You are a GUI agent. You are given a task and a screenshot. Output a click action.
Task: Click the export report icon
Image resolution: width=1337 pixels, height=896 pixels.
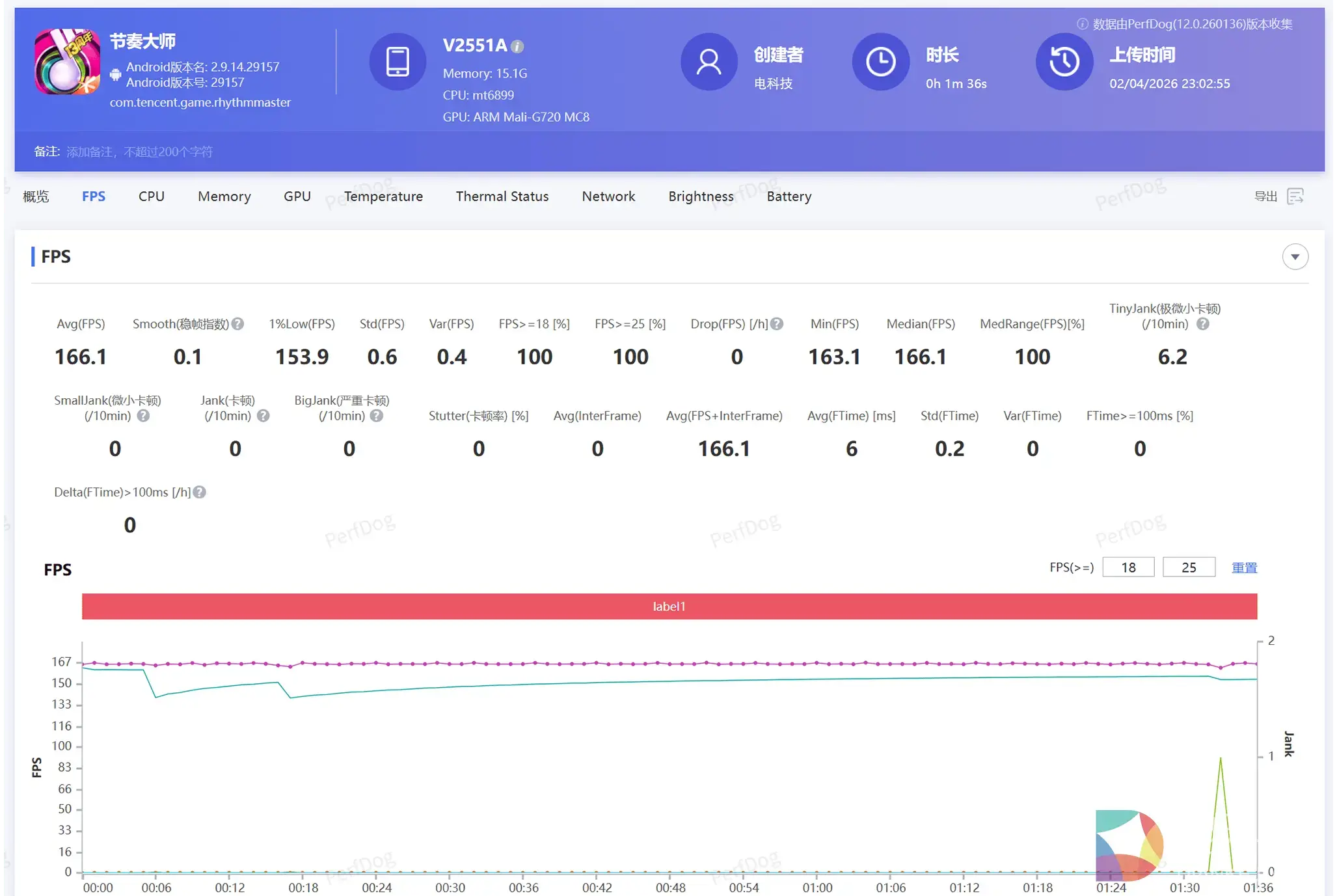[1295, 196]
